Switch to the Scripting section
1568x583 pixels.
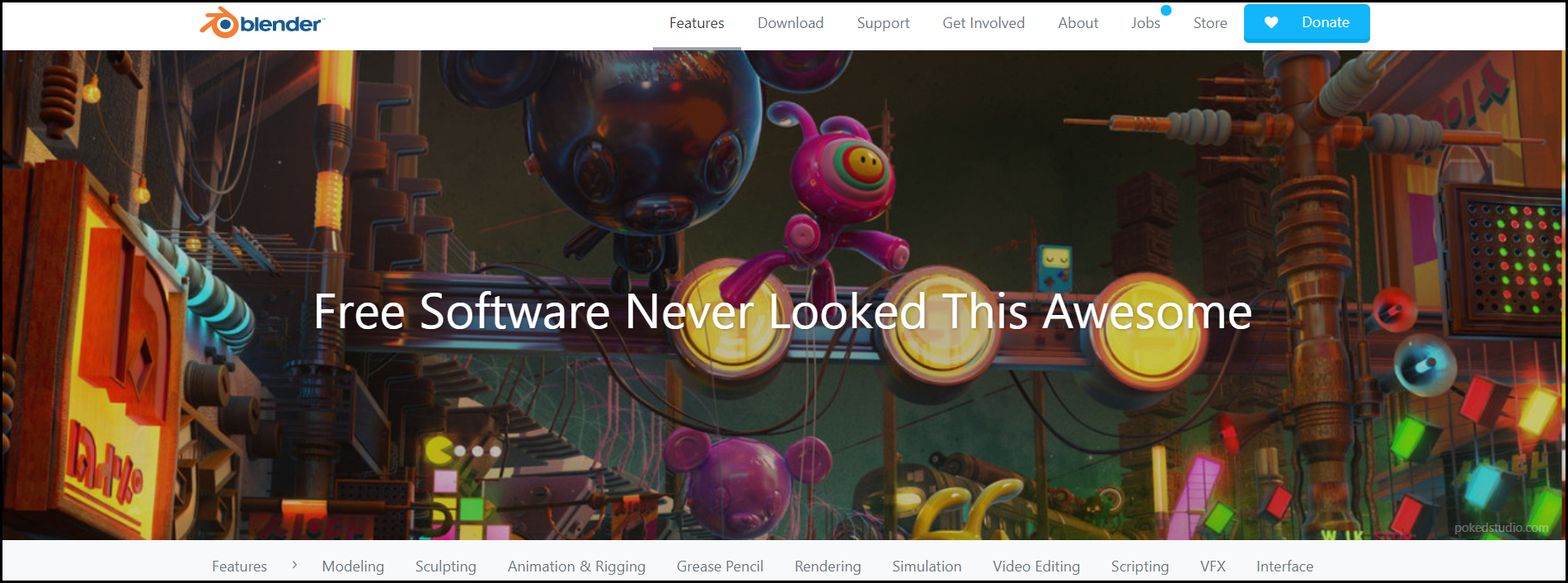pyautogui.click(x=1140, y=567)
